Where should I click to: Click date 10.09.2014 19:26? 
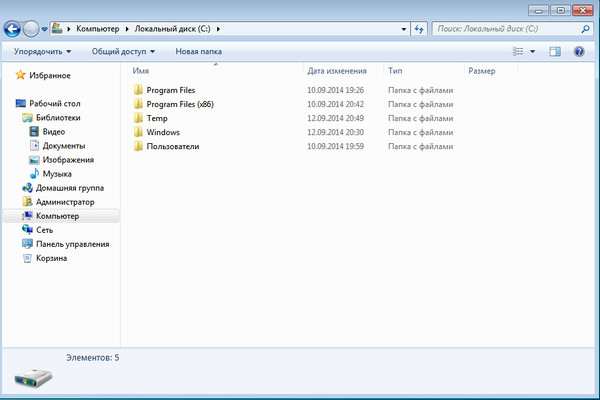coord(335,90)
